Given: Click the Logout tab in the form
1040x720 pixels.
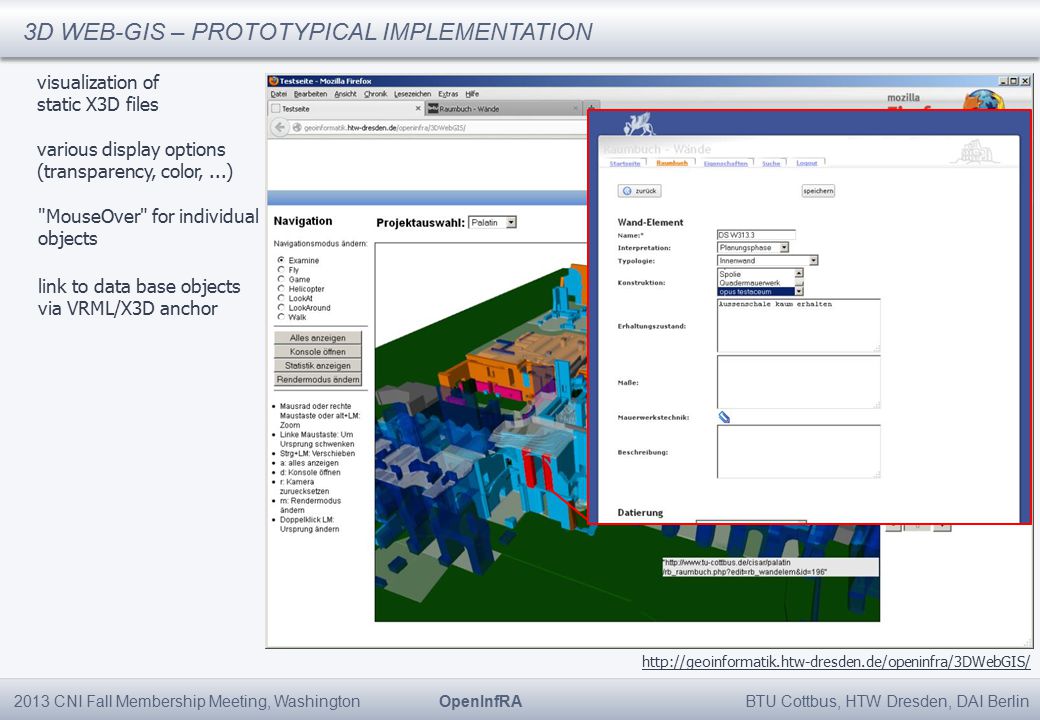Looking at the screenshot, I should [x=807, y=163].
